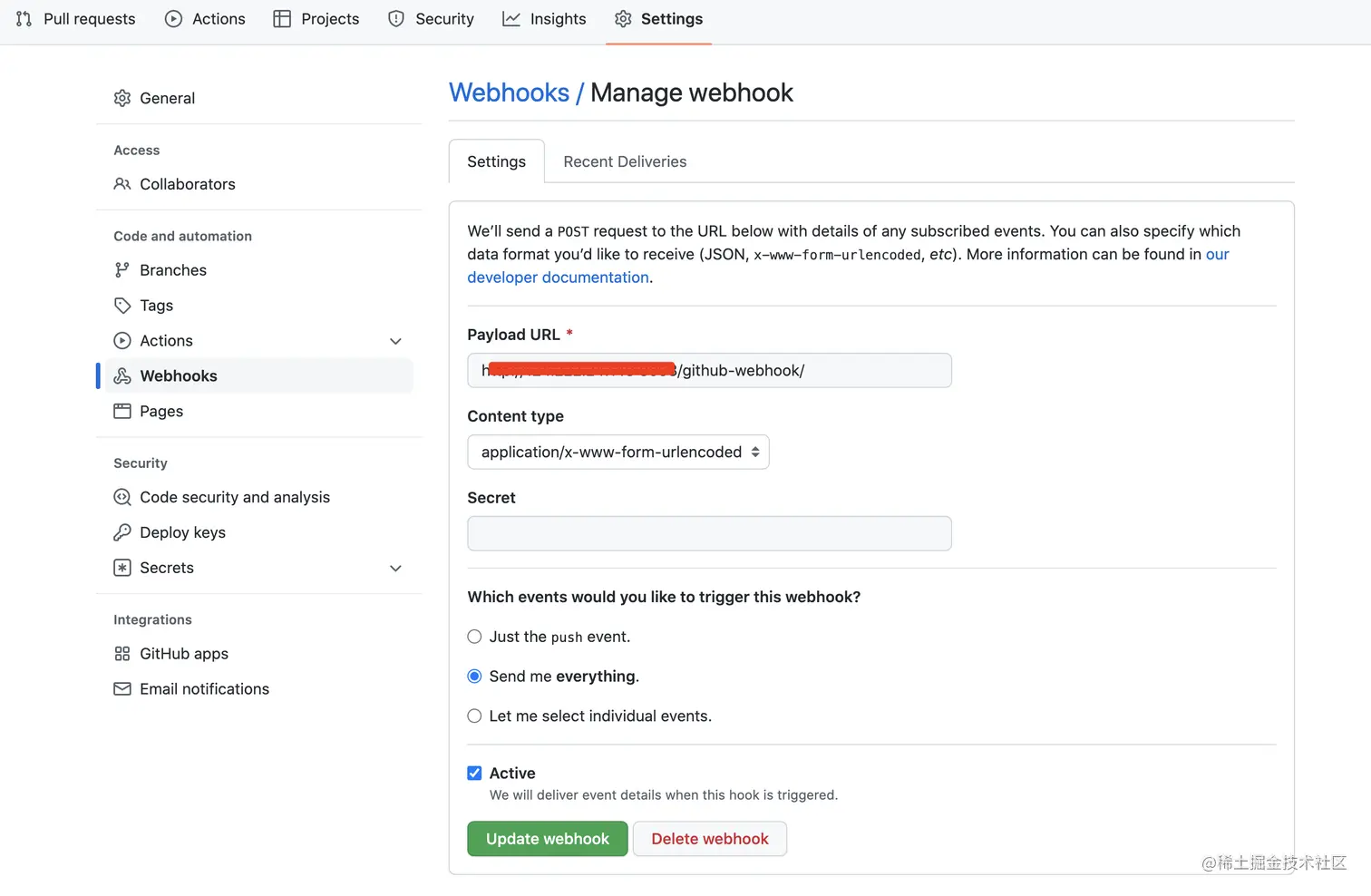Expand the Secrets submenu chevron
The height and width of the screenshot is (896, 1371).
tap(395, 569)
